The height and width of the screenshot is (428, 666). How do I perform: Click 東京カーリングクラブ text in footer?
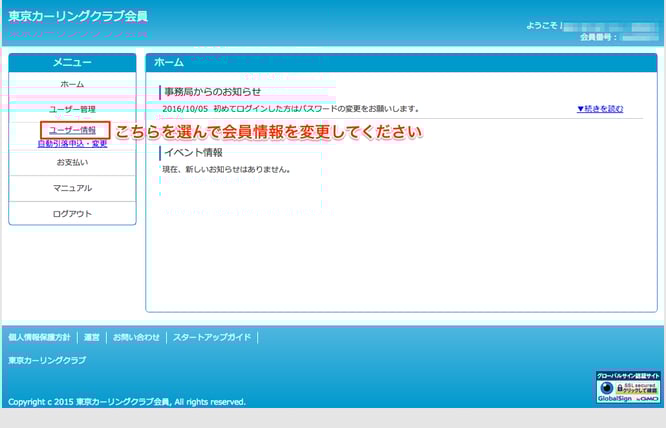coord(47,360)
